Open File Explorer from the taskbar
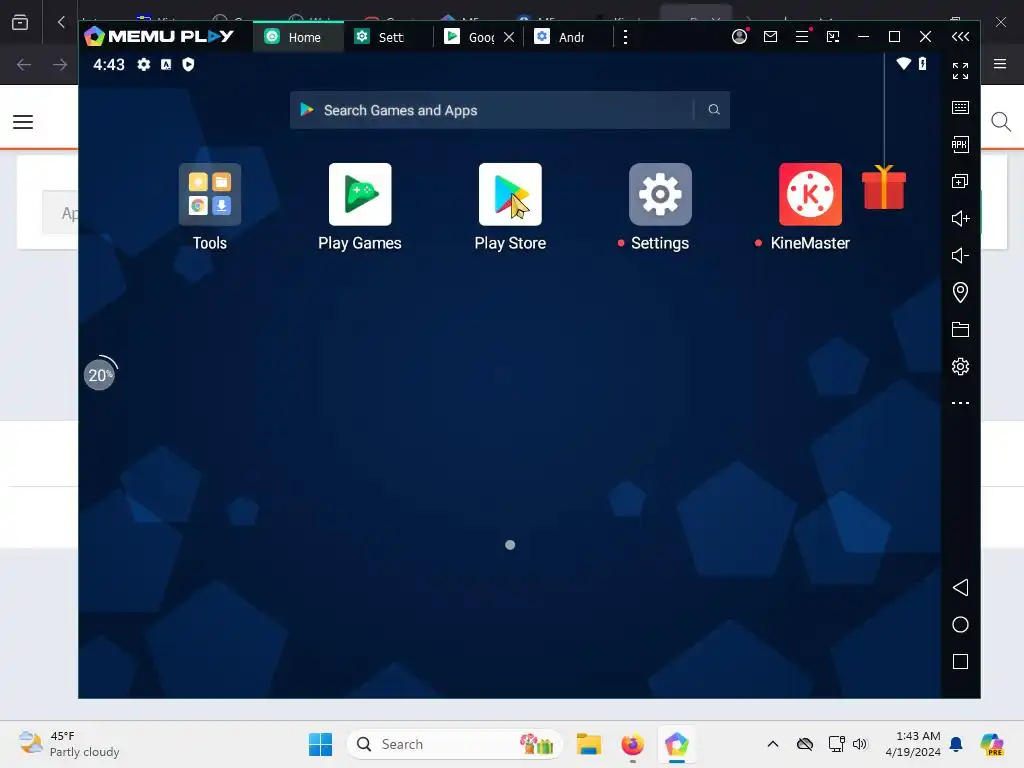This screenshot has width=1024, height=768. tap(588, 744)
